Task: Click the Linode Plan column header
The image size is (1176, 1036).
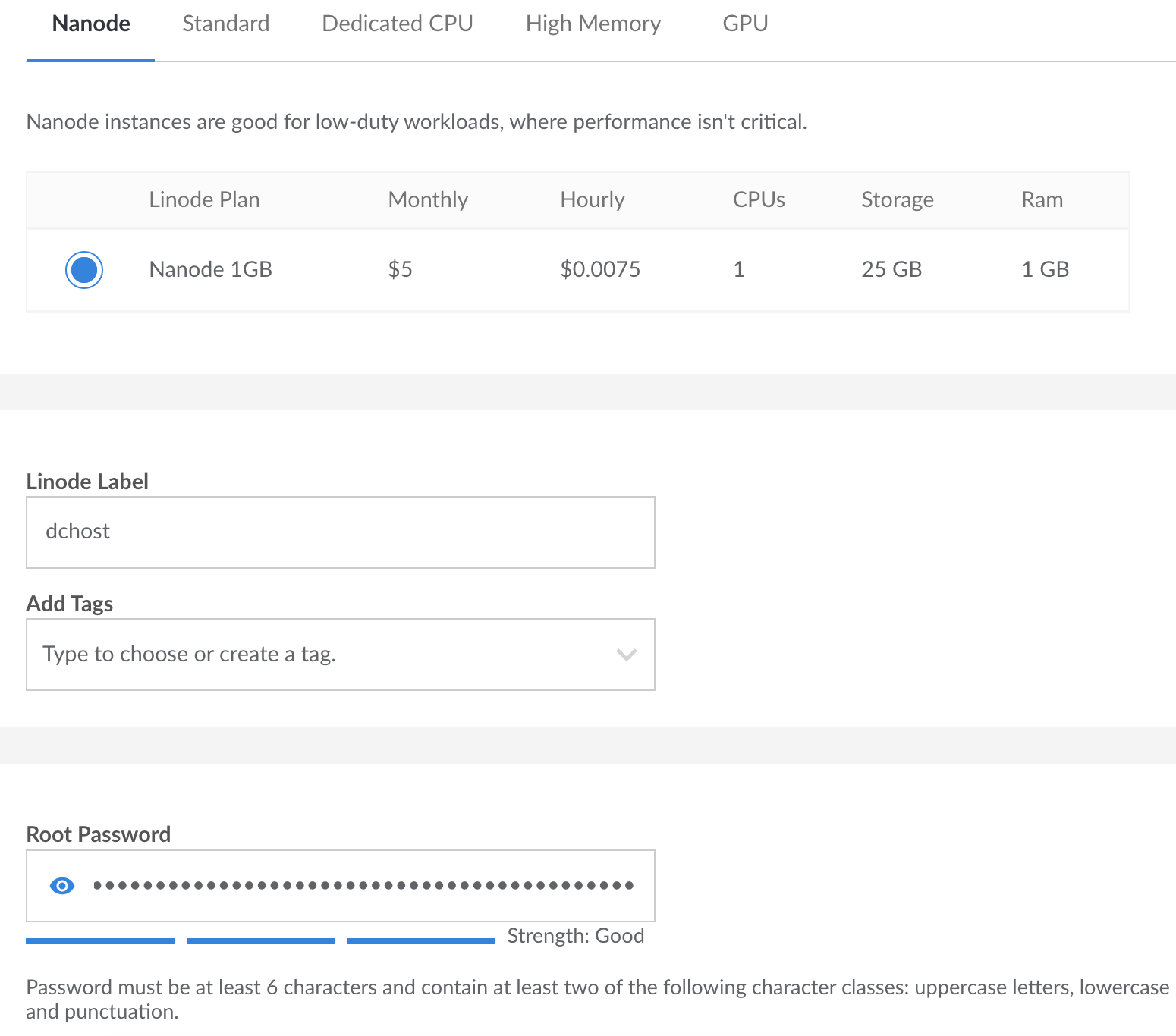Action: pyautogui.click(x=204, y=200)
